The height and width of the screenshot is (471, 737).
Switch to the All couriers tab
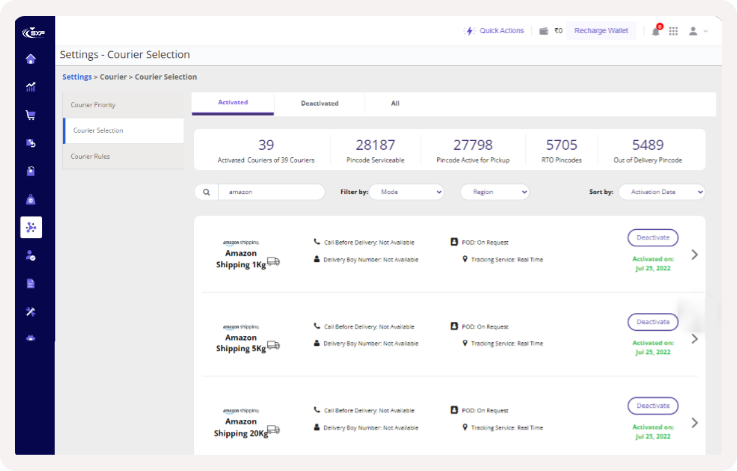coord(395,103)
